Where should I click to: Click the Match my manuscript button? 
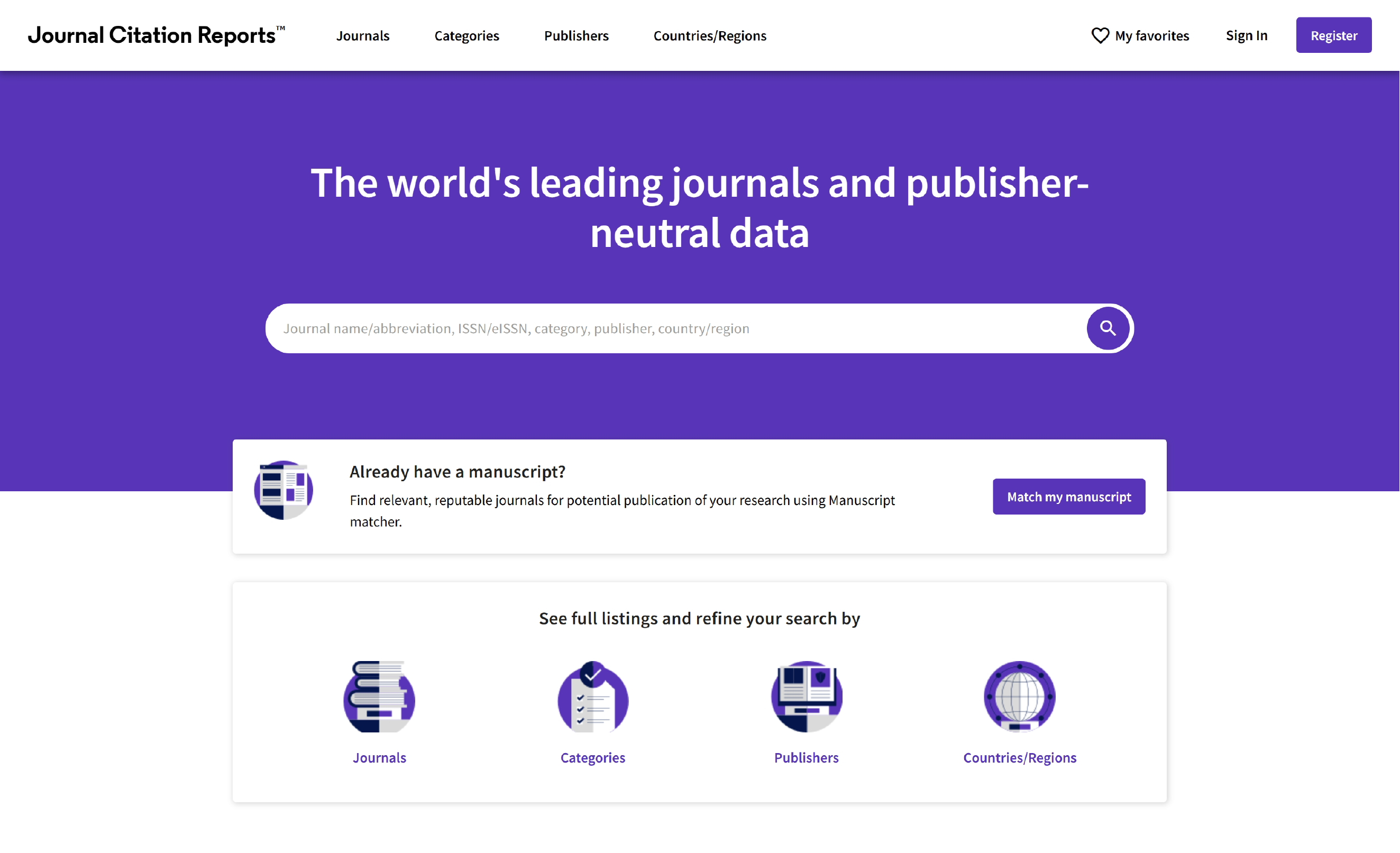[x=1069, y=497]
